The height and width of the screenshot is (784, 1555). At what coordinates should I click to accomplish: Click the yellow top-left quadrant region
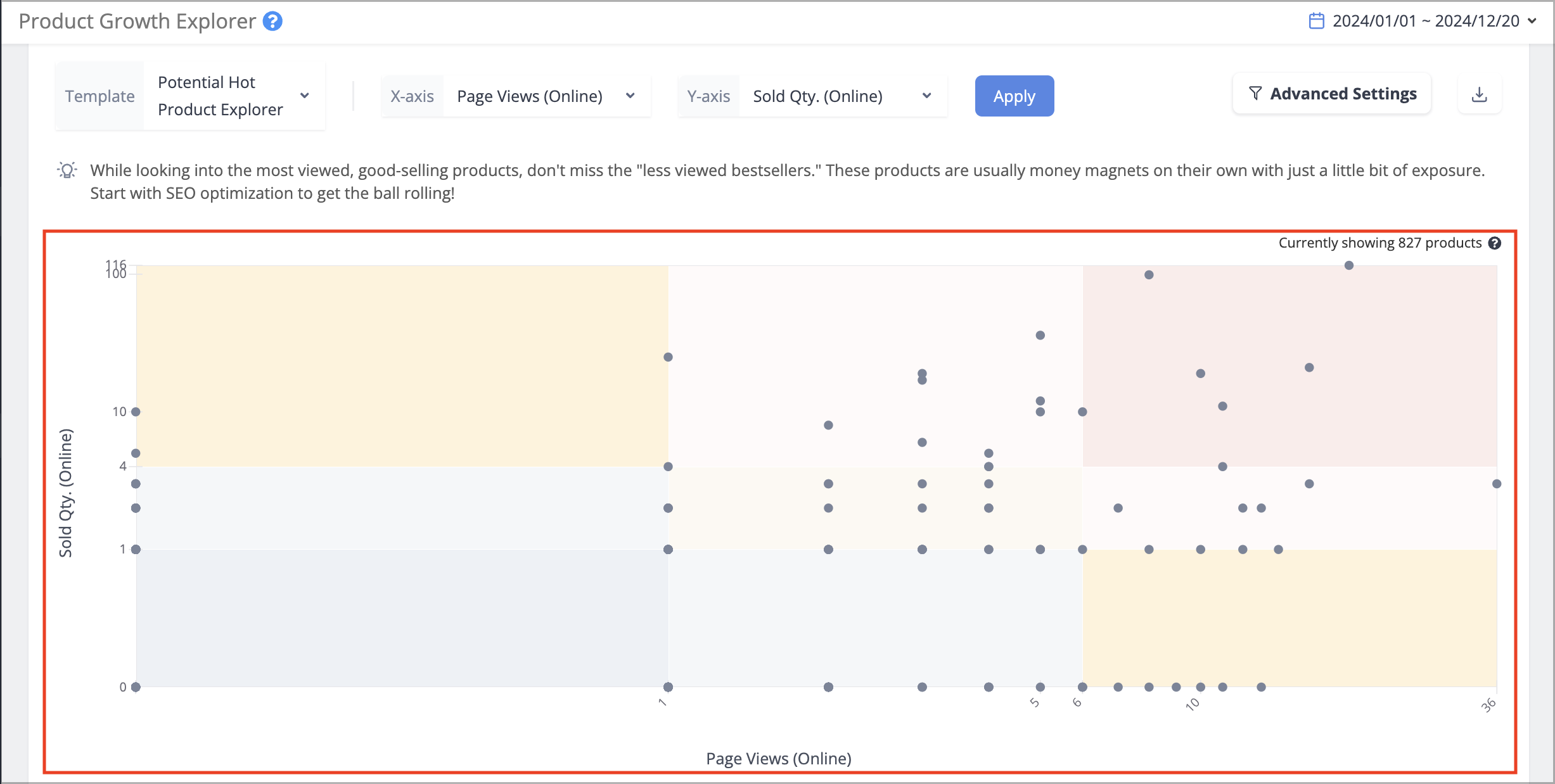point(402,366)
